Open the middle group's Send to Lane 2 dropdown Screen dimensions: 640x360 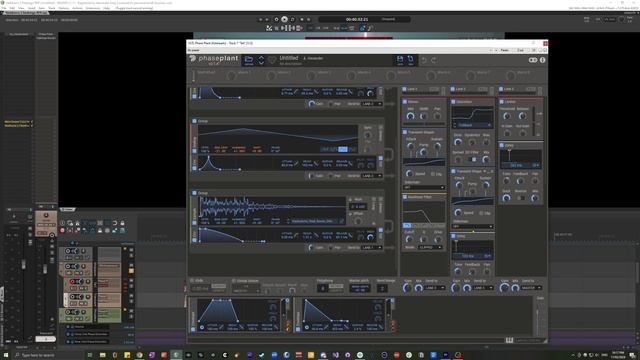pos(372,176)
